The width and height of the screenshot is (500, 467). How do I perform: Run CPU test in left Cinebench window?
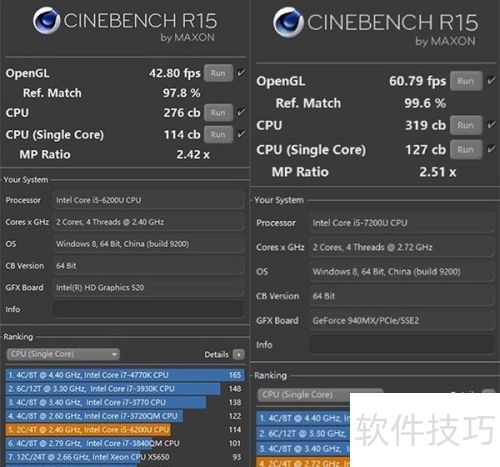click(218, 113)
